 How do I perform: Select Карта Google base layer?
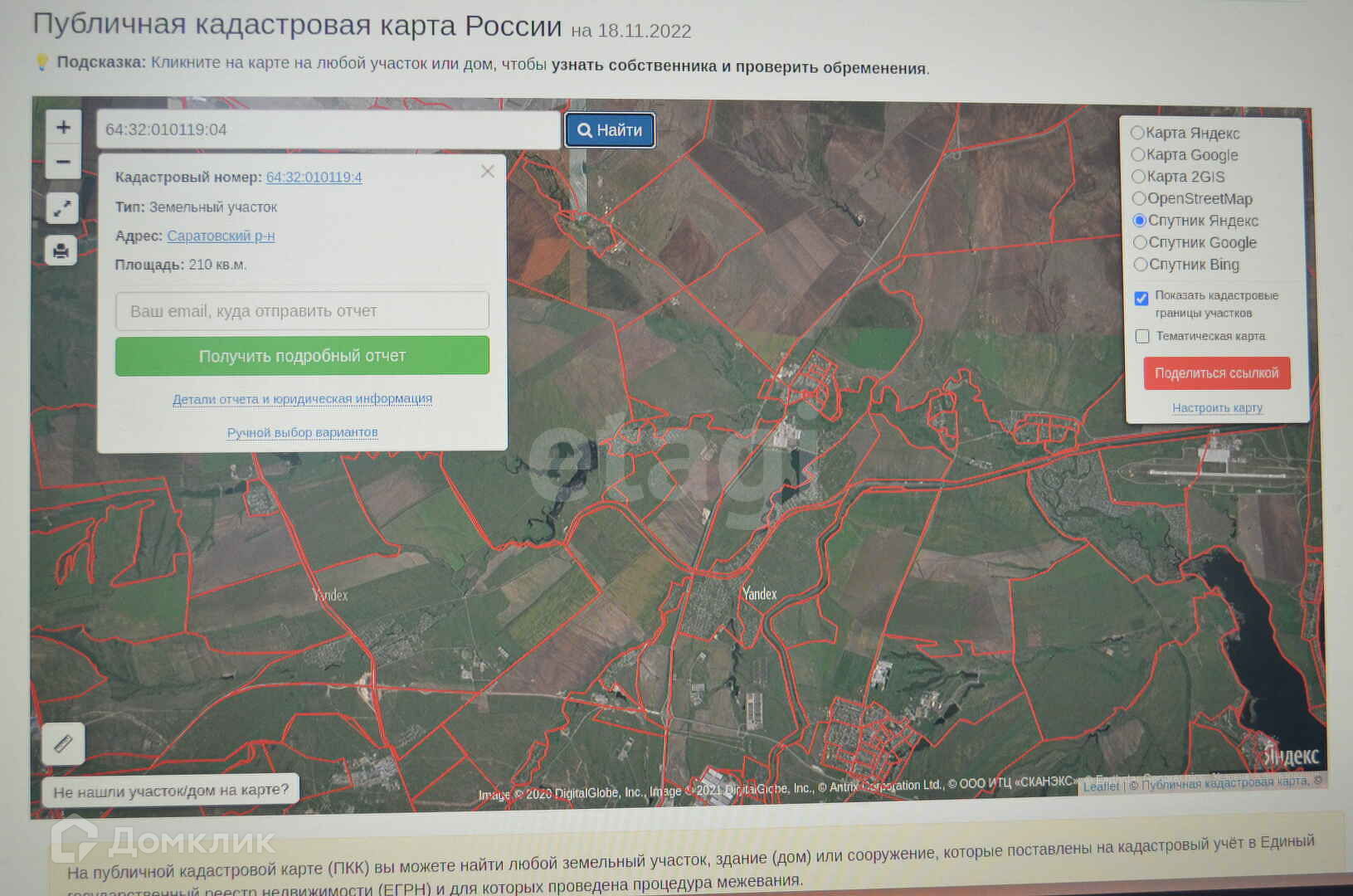[x=1138, y=154]
